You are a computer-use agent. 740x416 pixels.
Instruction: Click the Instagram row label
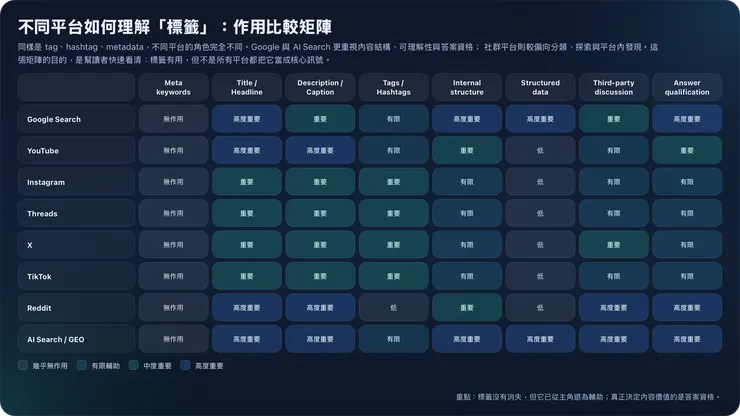[x=76, y=182]
